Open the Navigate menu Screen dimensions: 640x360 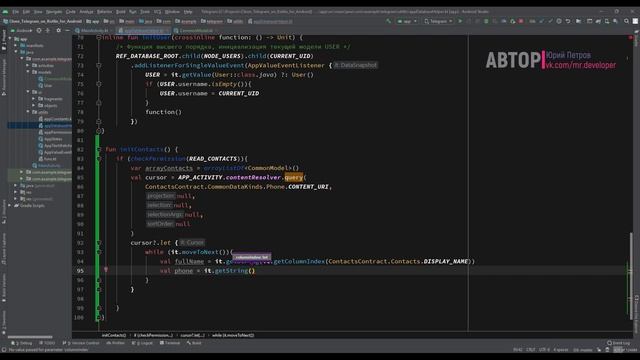(x=54, y=12)
